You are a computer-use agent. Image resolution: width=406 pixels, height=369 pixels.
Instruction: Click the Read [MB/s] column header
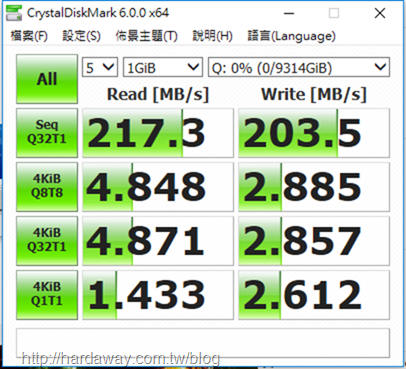(158, 94)
